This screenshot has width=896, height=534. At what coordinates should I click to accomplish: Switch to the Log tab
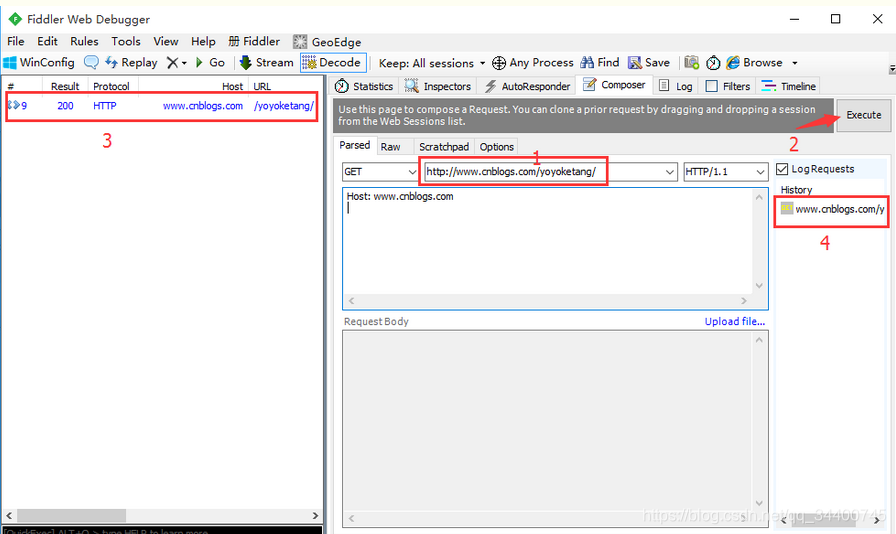point(675,86)
